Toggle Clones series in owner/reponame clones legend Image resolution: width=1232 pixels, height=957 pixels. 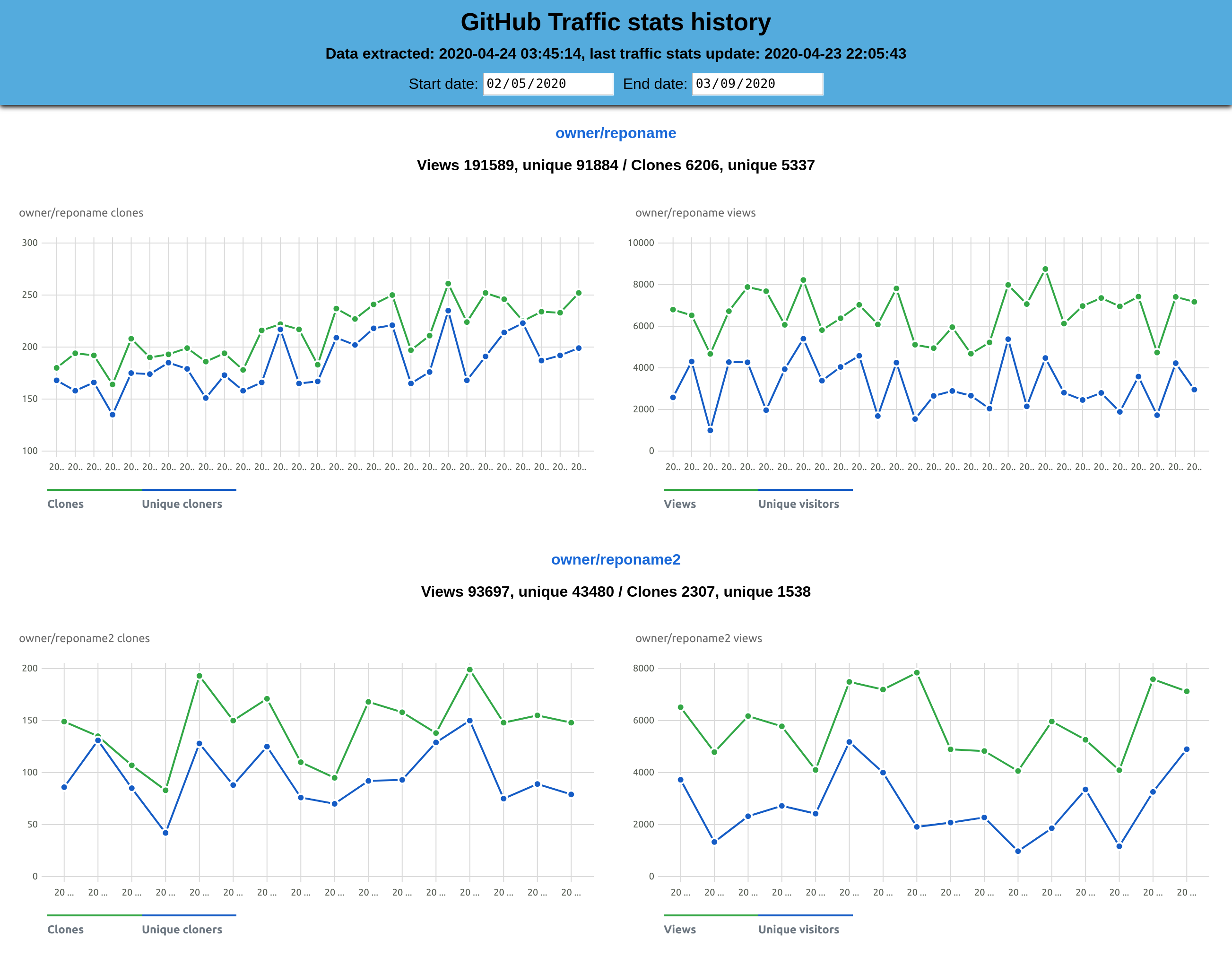(x=65, y=504)
